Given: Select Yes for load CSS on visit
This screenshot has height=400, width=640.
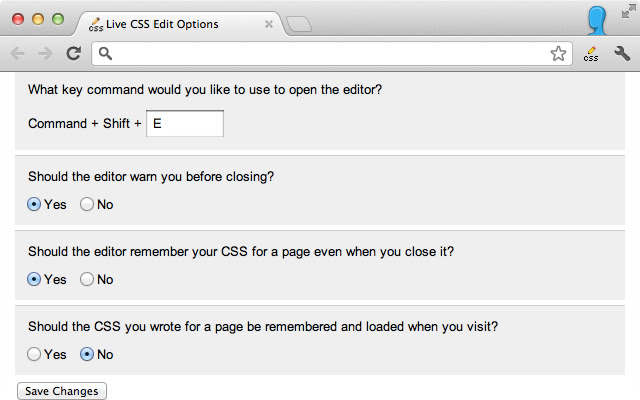Looking at the screenshot, I should 34,354.
